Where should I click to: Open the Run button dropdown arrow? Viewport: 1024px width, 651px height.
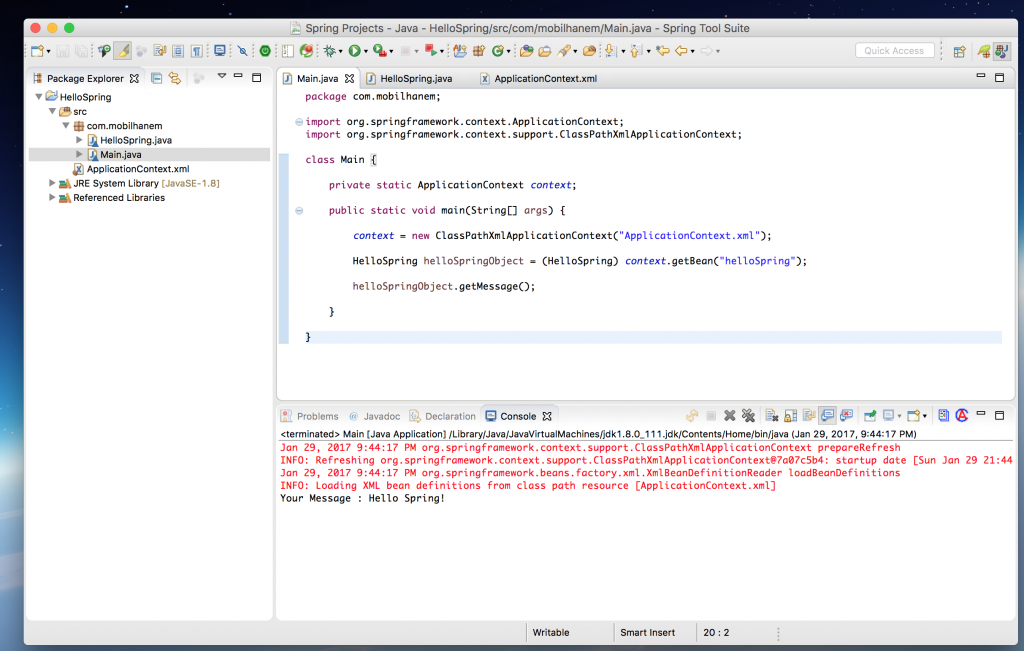click(366, 51)
